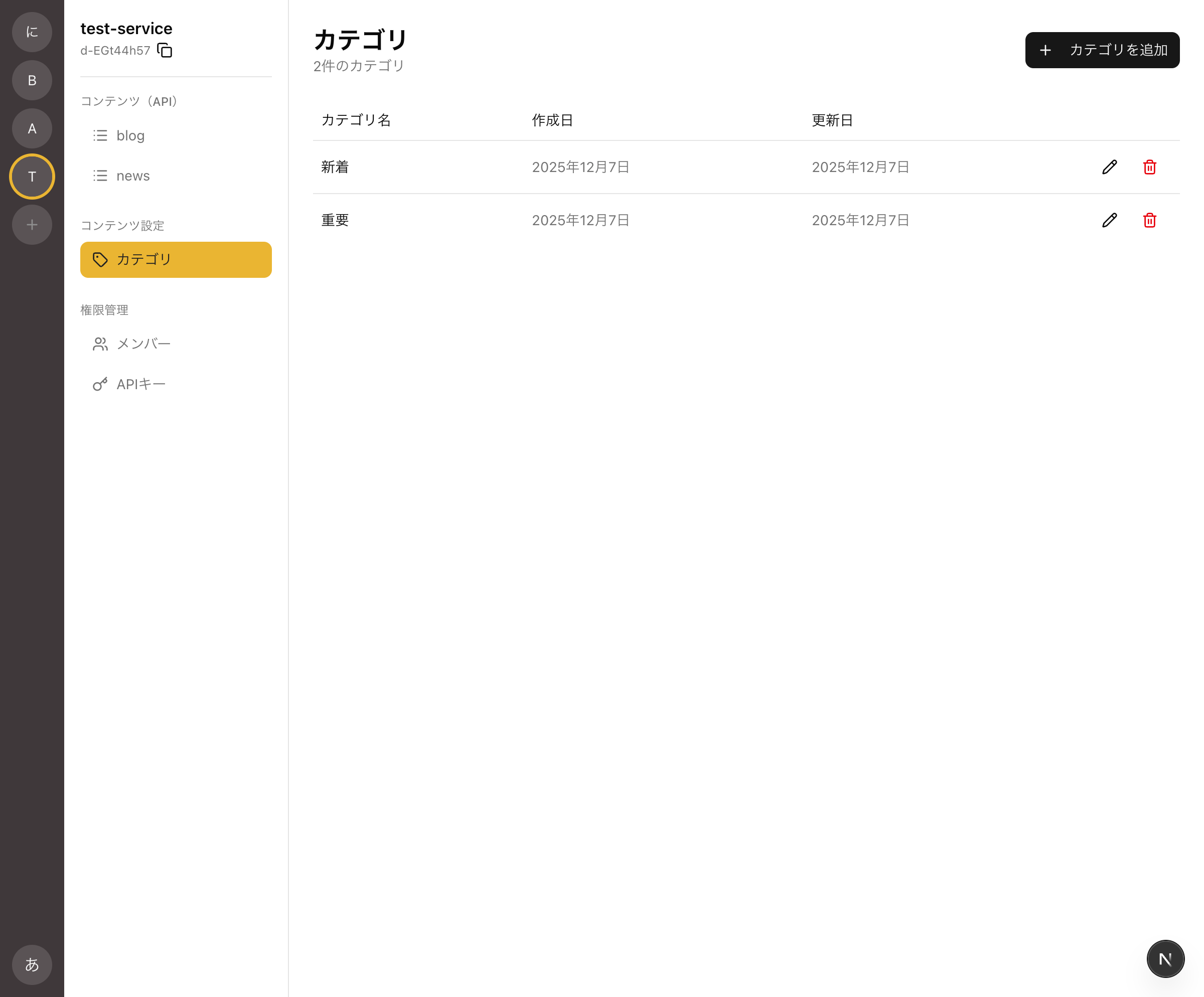The height and width of the screenshot is (997, 1204).
Task: Add a new service with plus circle
Action: 32,225
